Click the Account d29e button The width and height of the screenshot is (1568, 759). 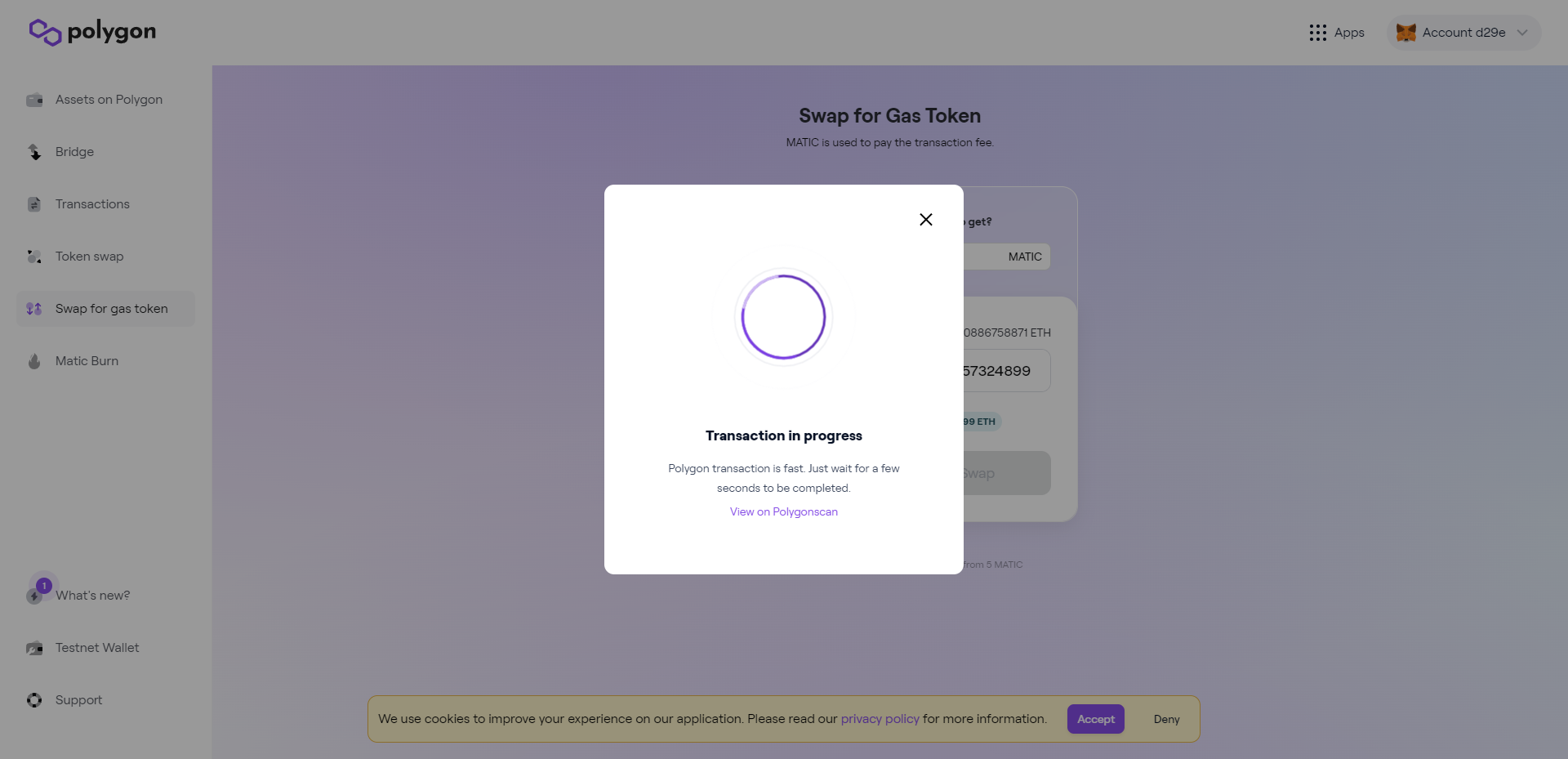coord(1463,33)
